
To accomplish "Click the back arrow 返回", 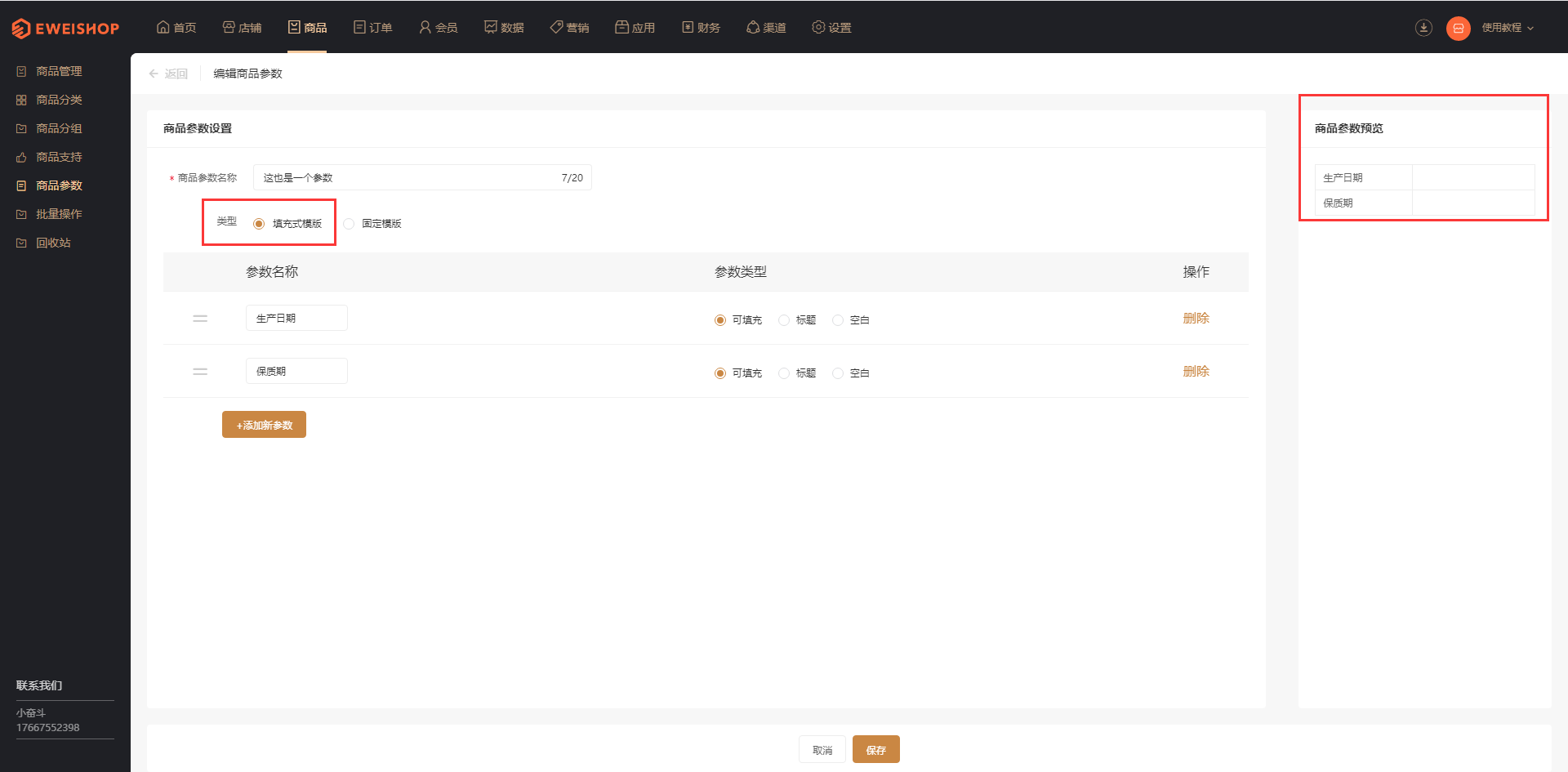I will (168, 74).
